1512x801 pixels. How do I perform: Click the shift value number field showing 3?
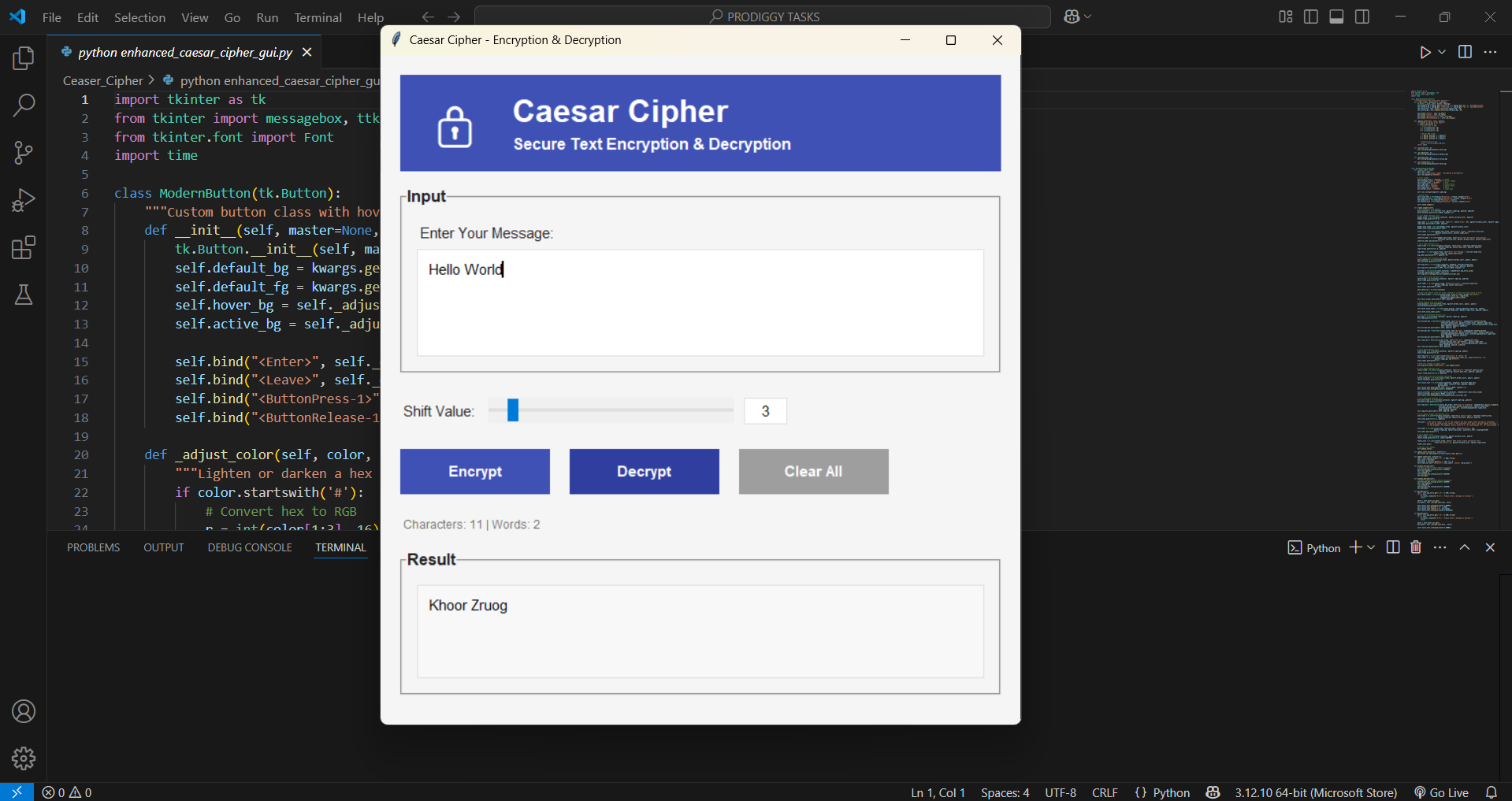point(765,411)
